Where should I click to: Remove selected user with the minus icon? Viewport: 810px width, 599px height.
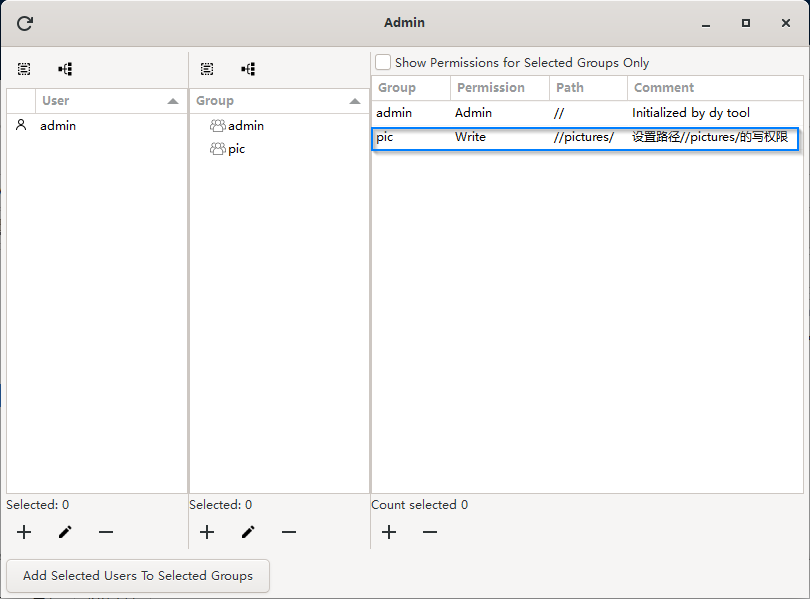pyautogui.click(x=106, y=532)
